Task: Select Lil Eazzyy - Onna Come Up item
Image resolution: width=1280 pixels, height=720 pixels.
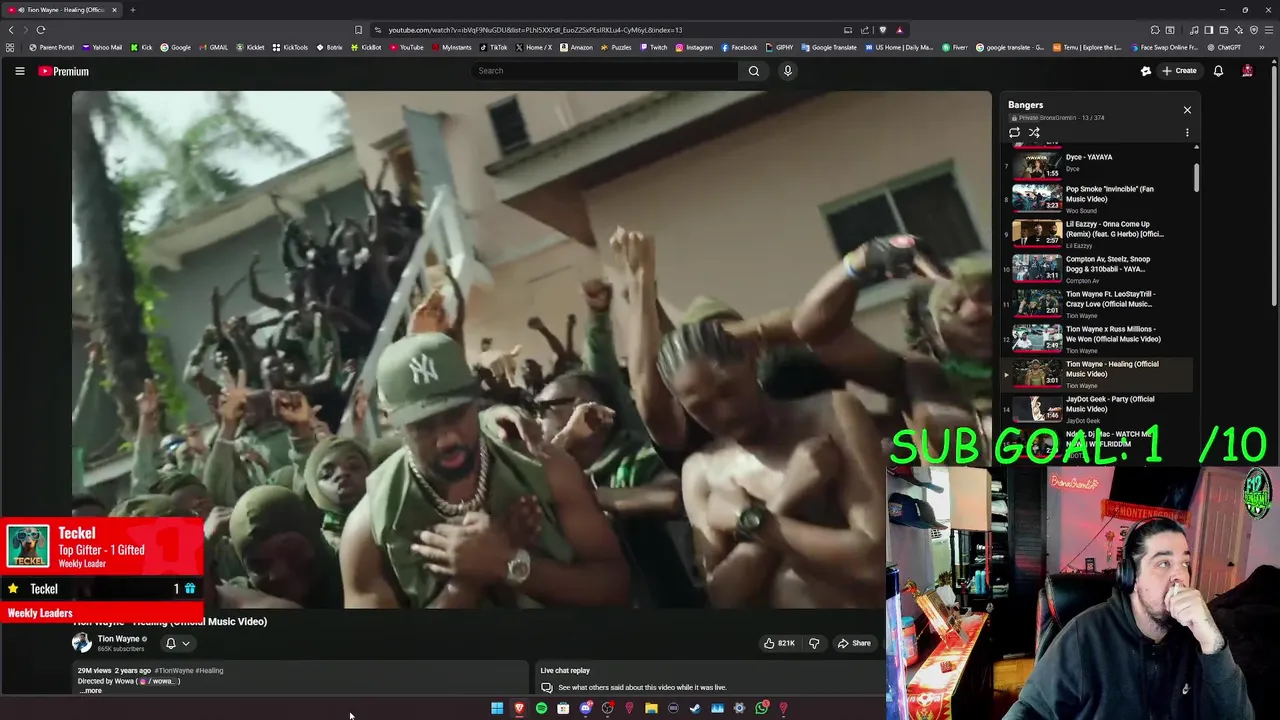Action: 1097,233
